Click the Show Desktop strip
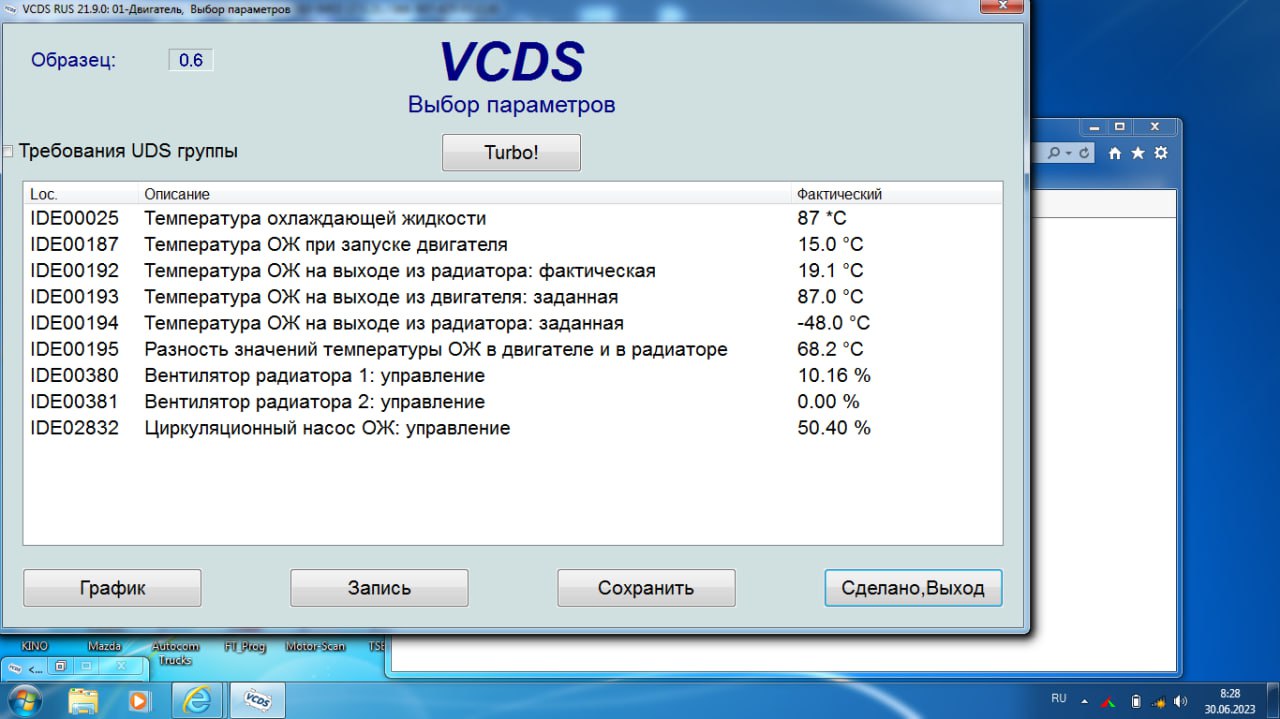Viewport: 1280px width, 719px height. [1273, 700]
